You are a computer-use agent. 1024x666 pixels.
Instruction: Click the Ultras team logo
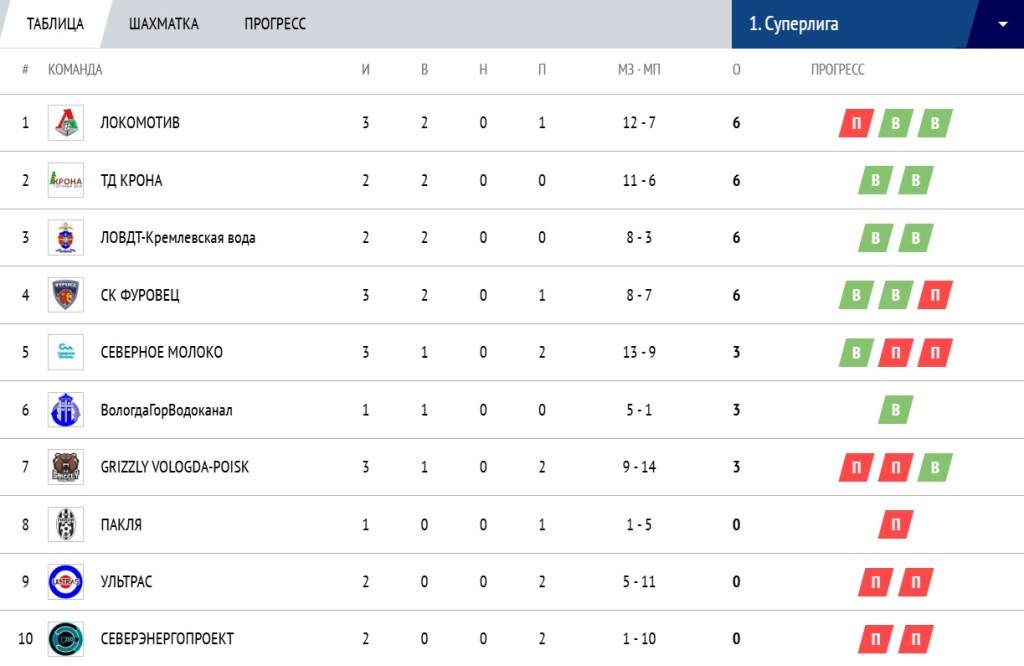[x=66, y=582]
